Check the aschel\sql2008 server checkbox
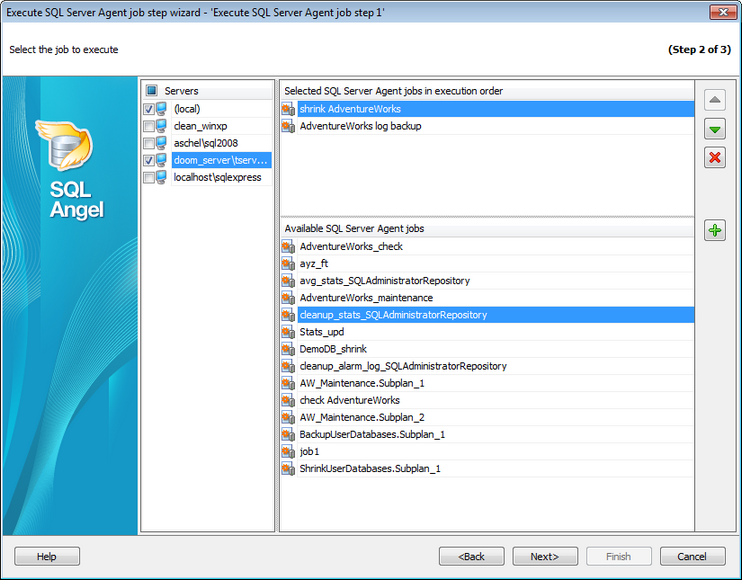The height and width of the screenshot is (580, 742). point(149,143)
